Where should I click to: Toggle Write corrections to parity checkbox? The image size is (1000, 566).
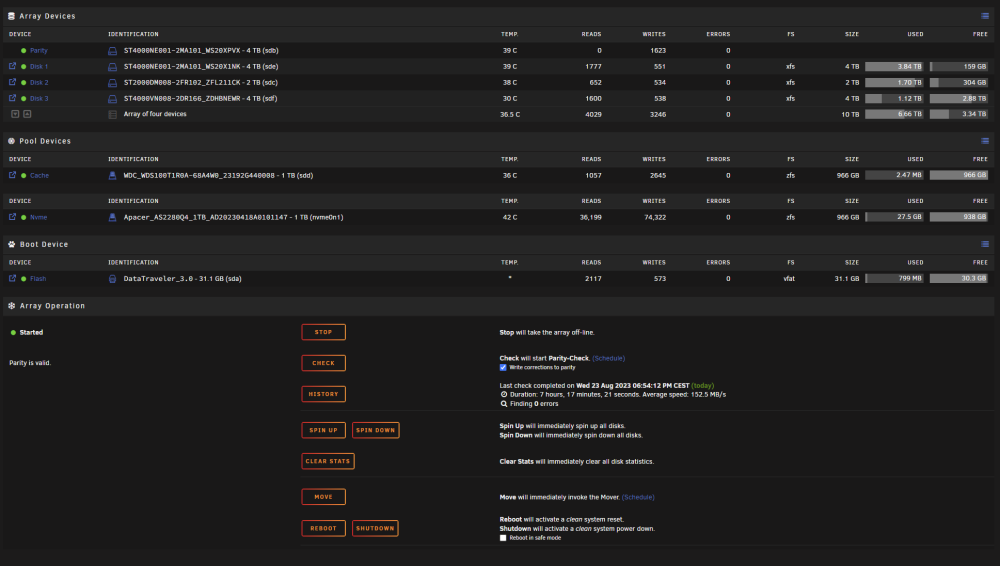[x=503, y=368]
